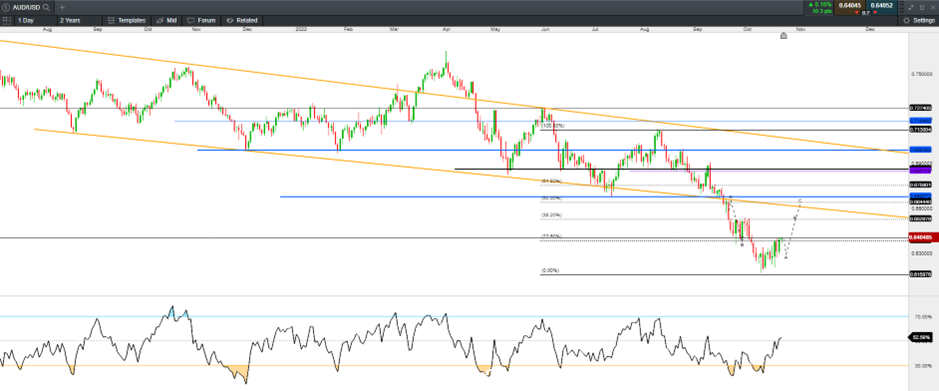Toggle the Mid price display
This screenshot has height=391, width=939.
click(x=166, y=20)
